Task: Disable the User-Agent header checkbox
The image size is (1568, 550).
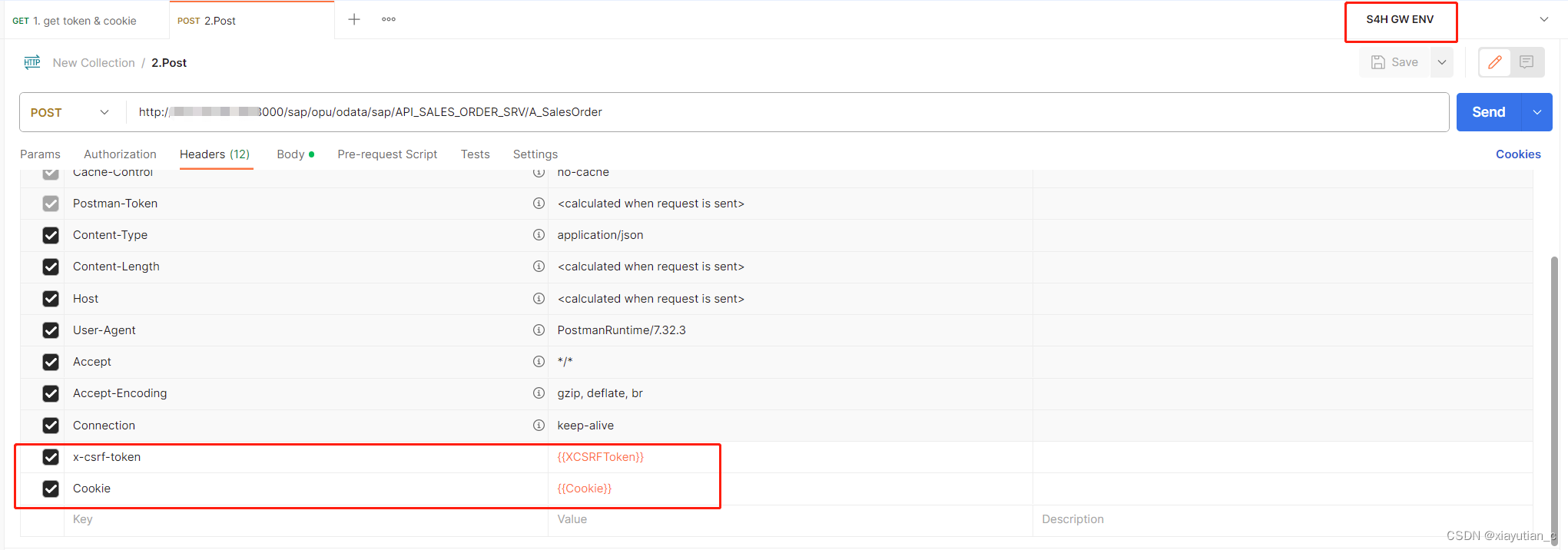Action: [51, 330]
